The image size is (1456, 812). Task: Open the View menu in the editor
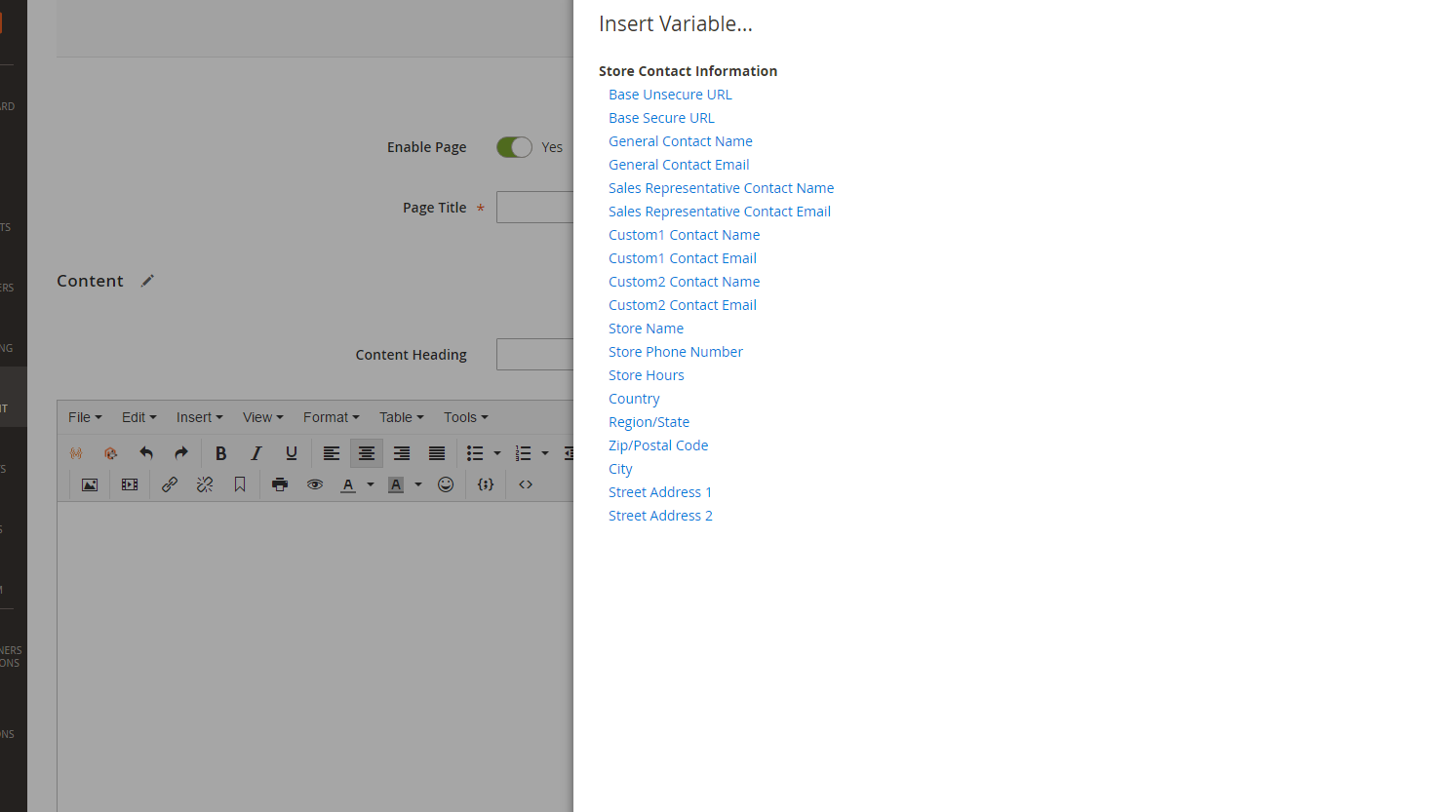click(262, 417)
